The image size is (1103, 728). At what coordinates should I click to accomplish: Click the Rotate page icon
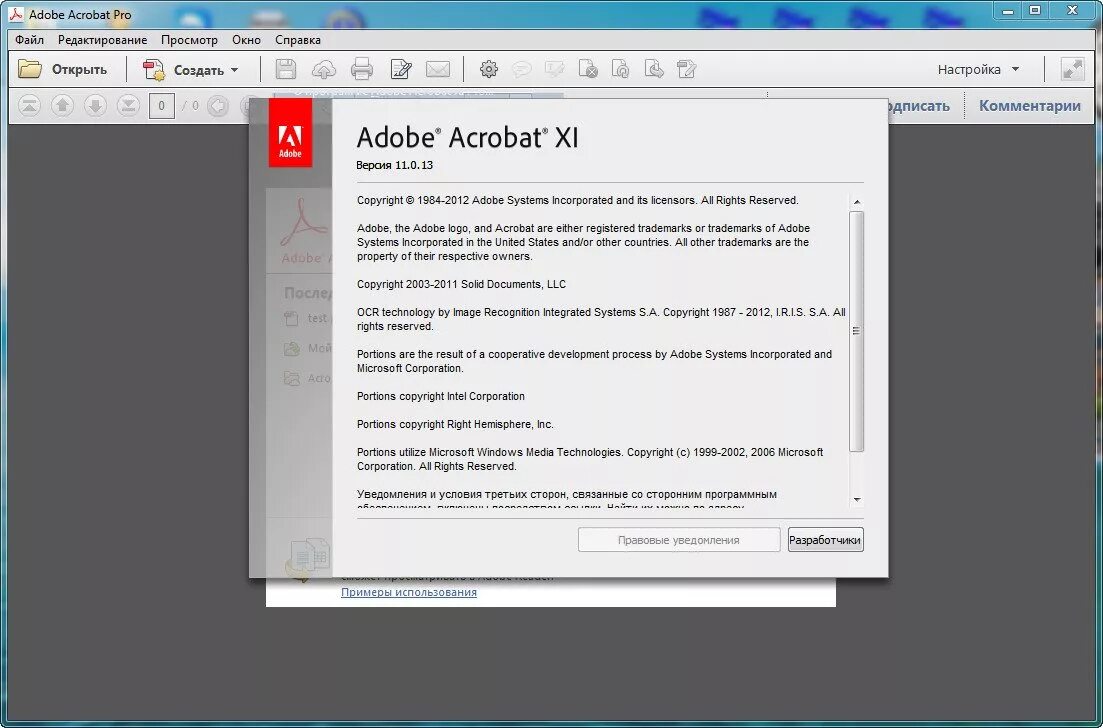620,69
